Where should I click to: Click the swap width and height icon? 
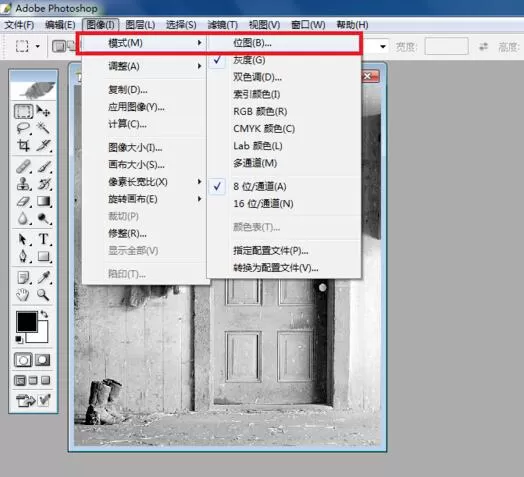tap(484, 46)
